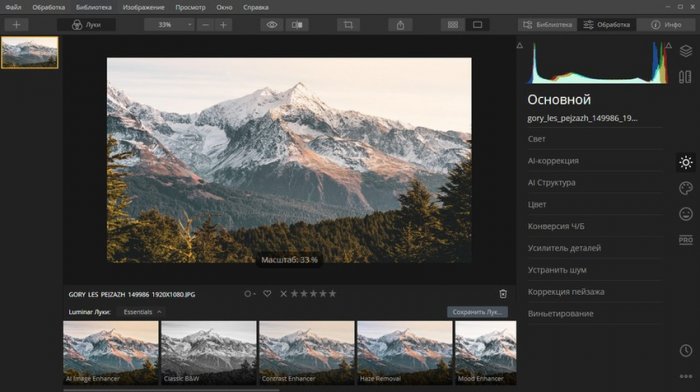The image size is (700, 392).
Task: Delete the image with the trash icon
Action: [503, 294]
